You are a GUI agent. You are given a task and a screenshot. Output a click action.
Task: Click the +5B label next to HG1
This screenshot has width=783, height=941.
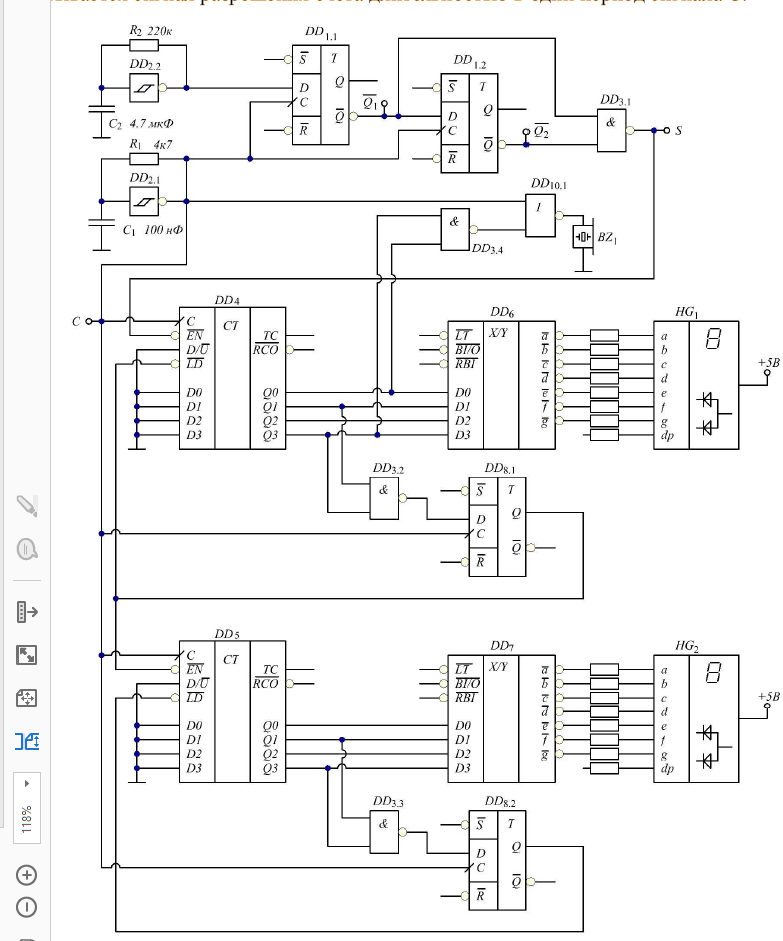(769, 362)
